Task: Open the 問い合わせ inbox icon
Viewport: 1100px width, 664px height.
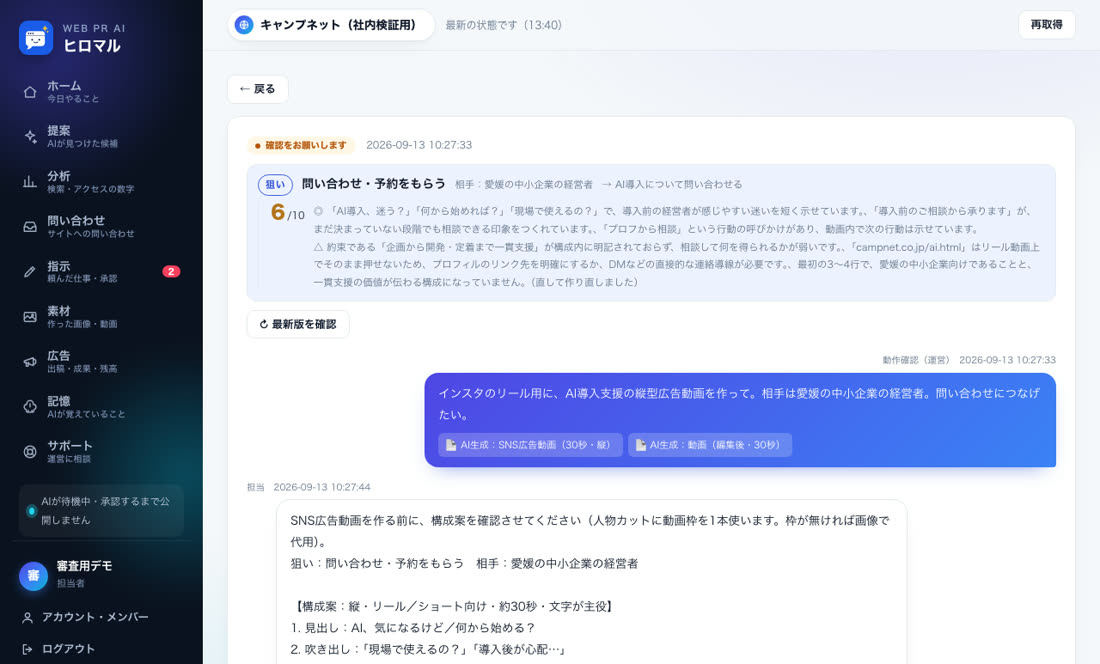Action: point(30,226)
